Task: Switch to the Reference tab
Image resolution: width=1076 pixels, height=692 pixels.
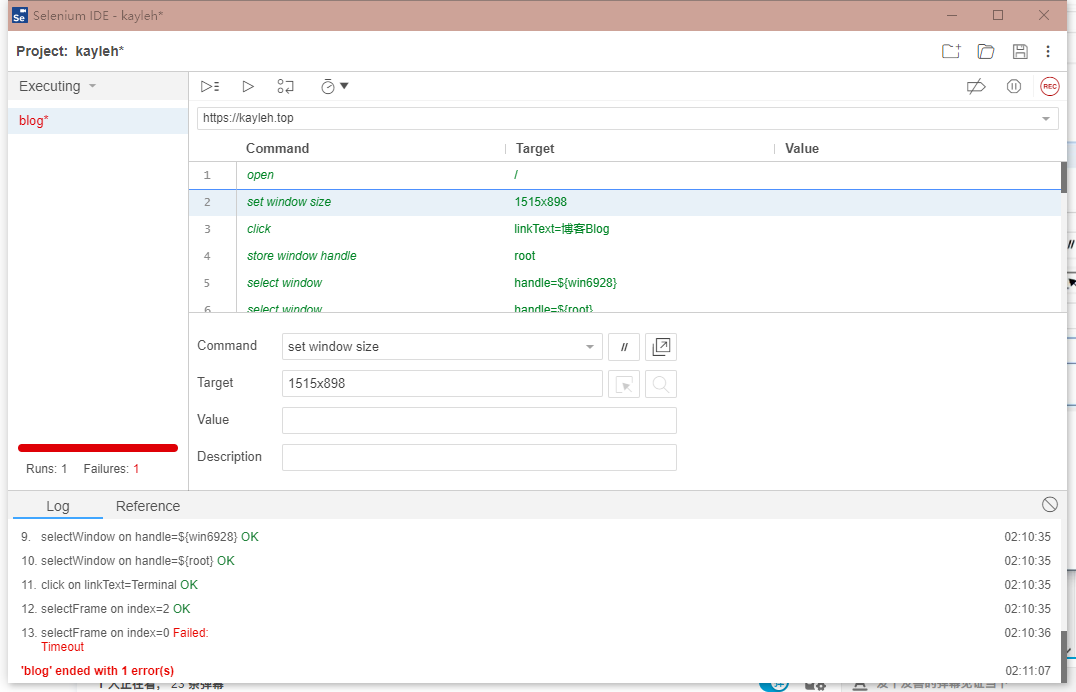Action: click(x=148, y=506)
